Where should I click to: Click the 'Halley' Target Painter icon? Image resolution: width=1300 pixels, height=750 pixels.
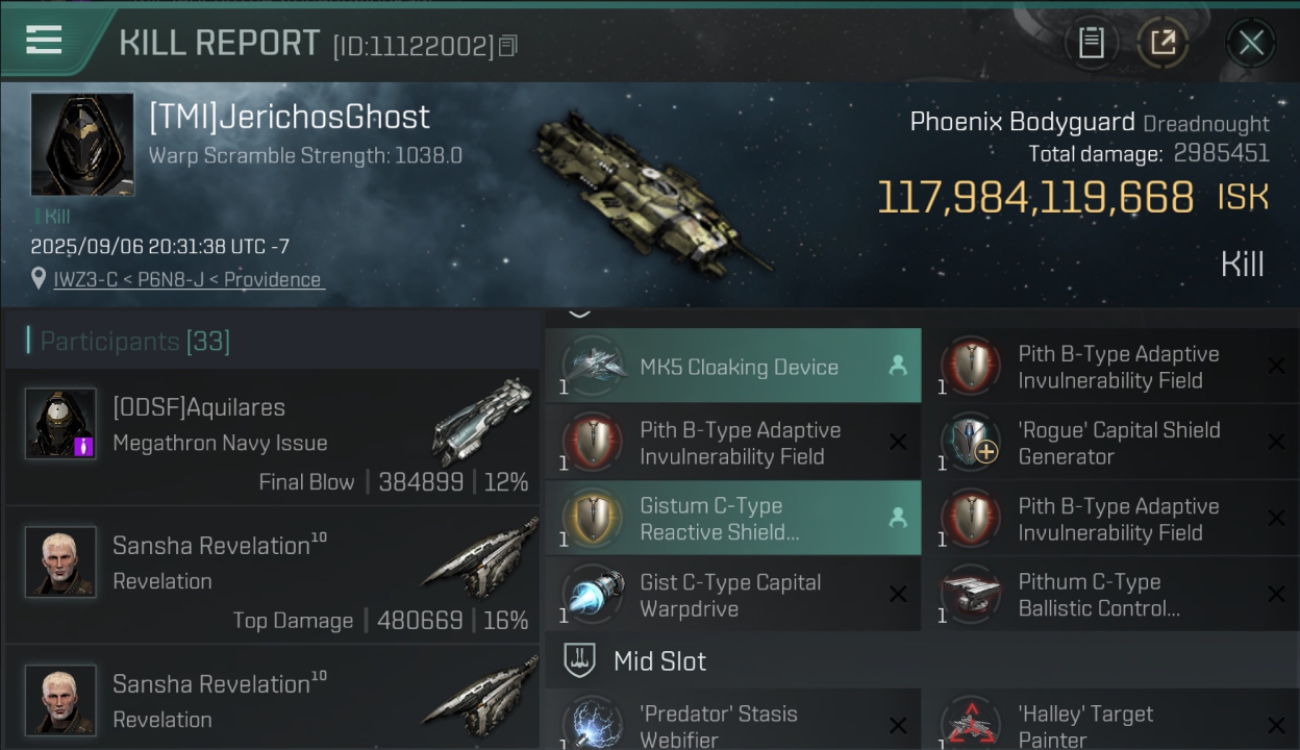click(x=970, y=724)
